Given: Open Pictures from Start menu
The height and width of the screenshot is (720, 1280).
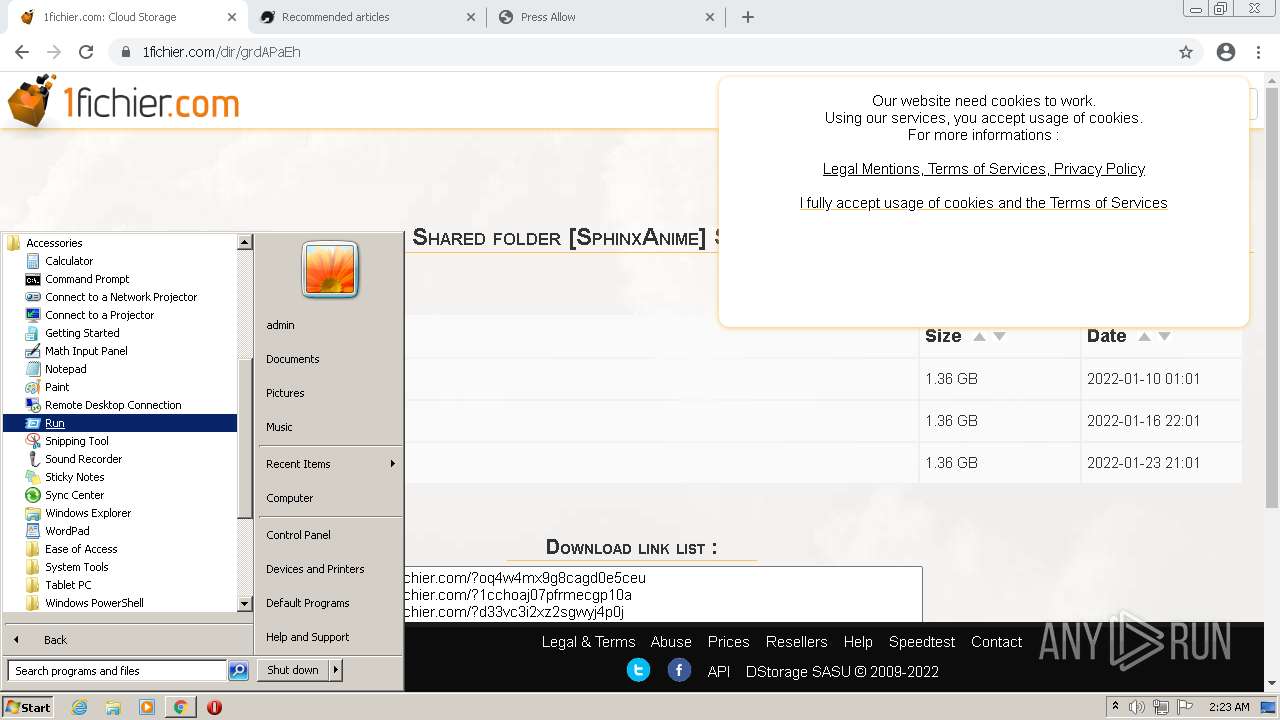Looking at the screenshot, I should tap(285, 393).
